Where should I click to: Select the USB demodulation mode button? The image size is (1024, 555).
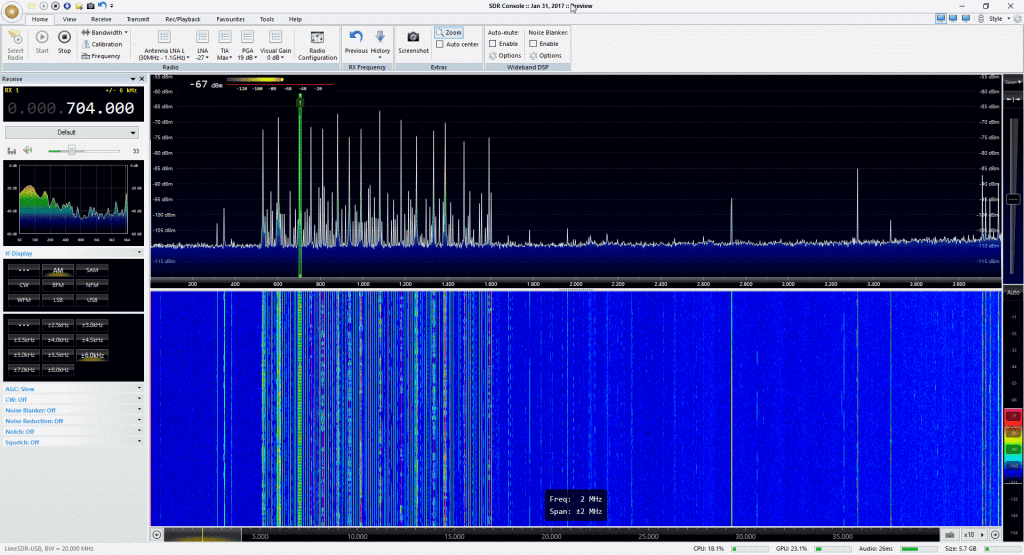pyautogui.click(x=92, y=299)
